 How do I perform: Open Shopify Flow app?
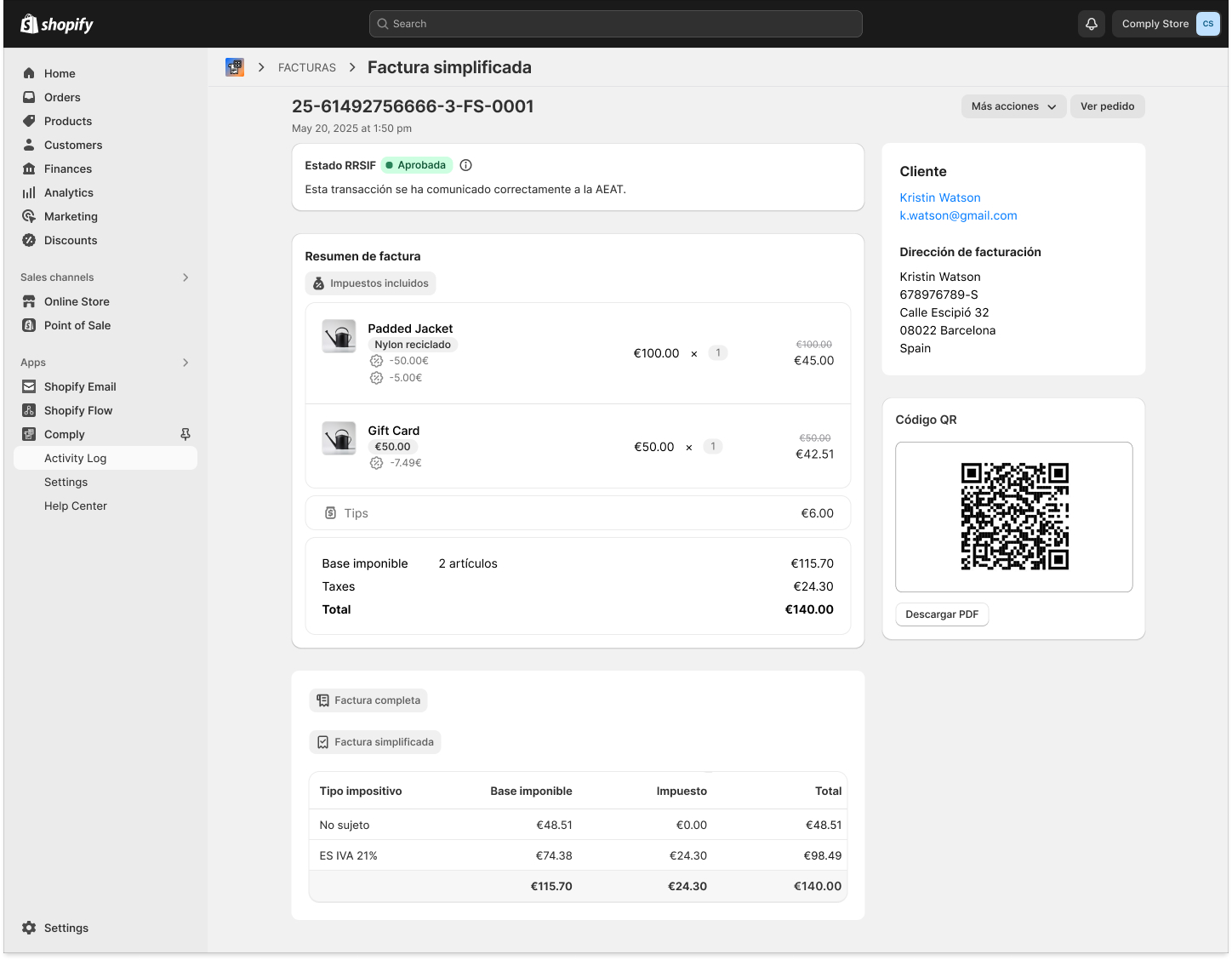77,411
